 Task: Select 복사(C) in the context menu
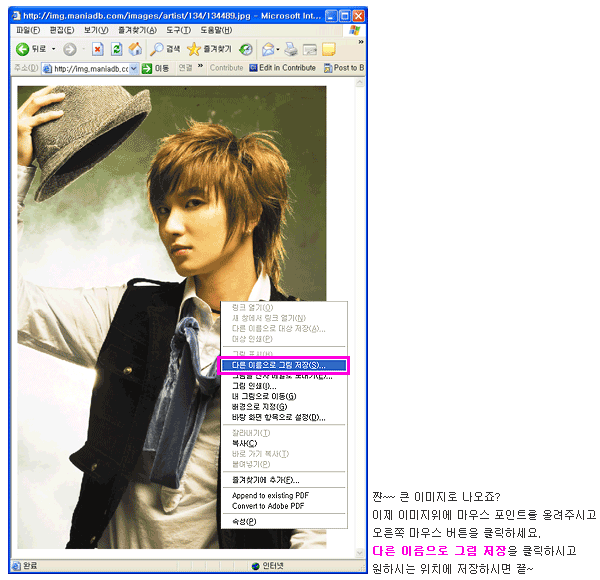click(244, 443)
